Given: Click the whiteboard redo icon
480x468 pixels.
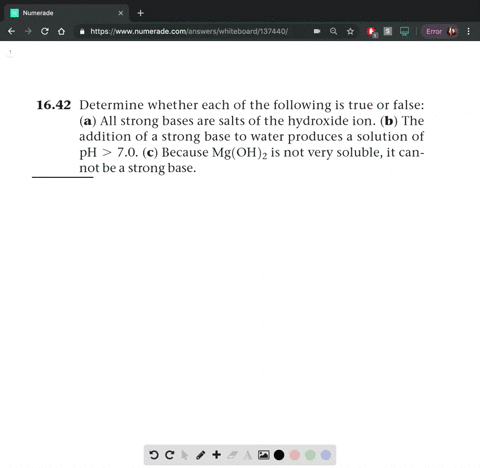Looking at the screenshot, I should (x=169, y=455).
